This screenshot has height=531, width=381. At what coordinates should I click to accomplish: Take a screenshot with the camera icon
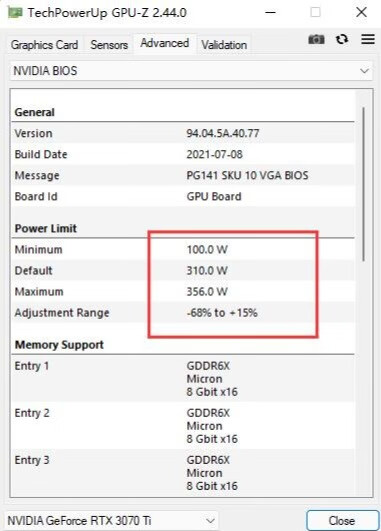316,39
